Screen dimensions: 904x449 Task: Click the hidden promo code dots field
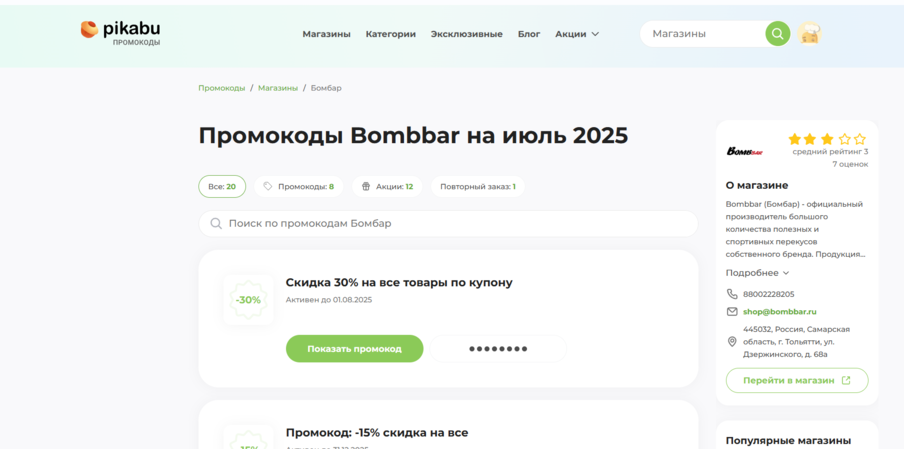(498, 349)
